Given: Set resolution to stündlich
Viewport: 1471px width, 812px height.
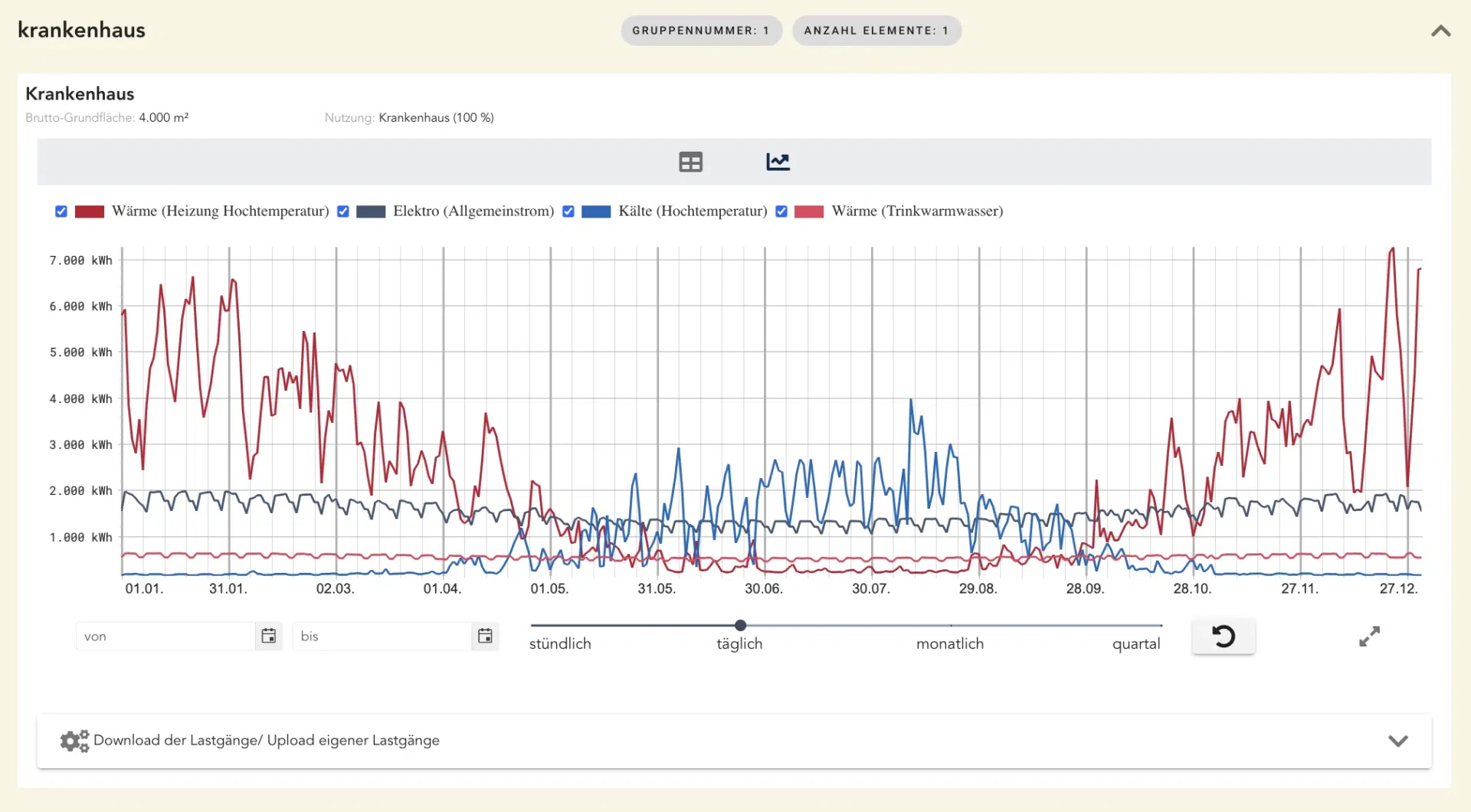Looking at the screenshot, I should coord(560,643).
